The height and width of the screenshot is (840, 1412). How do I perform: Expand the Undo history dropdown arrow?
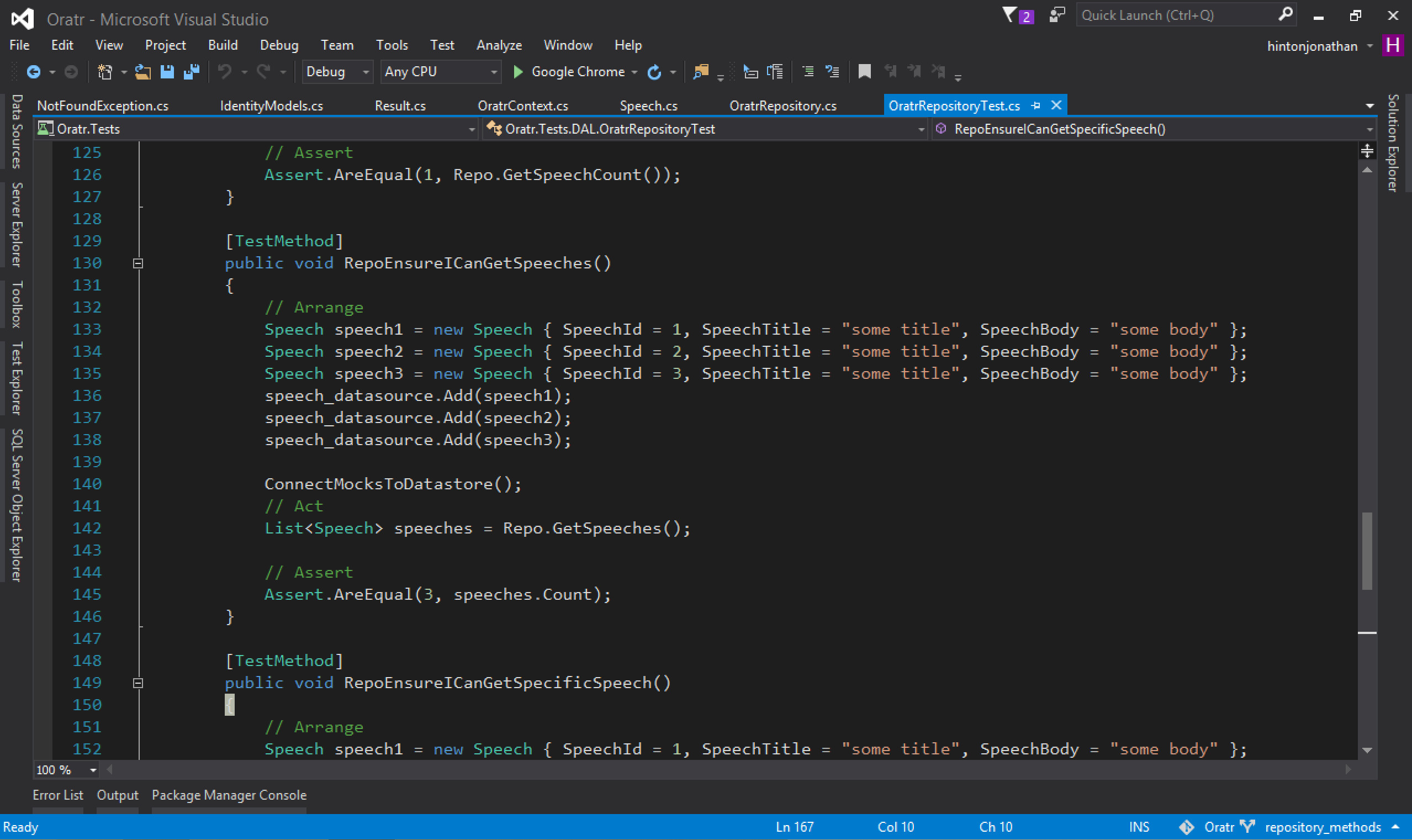point(245,72)
